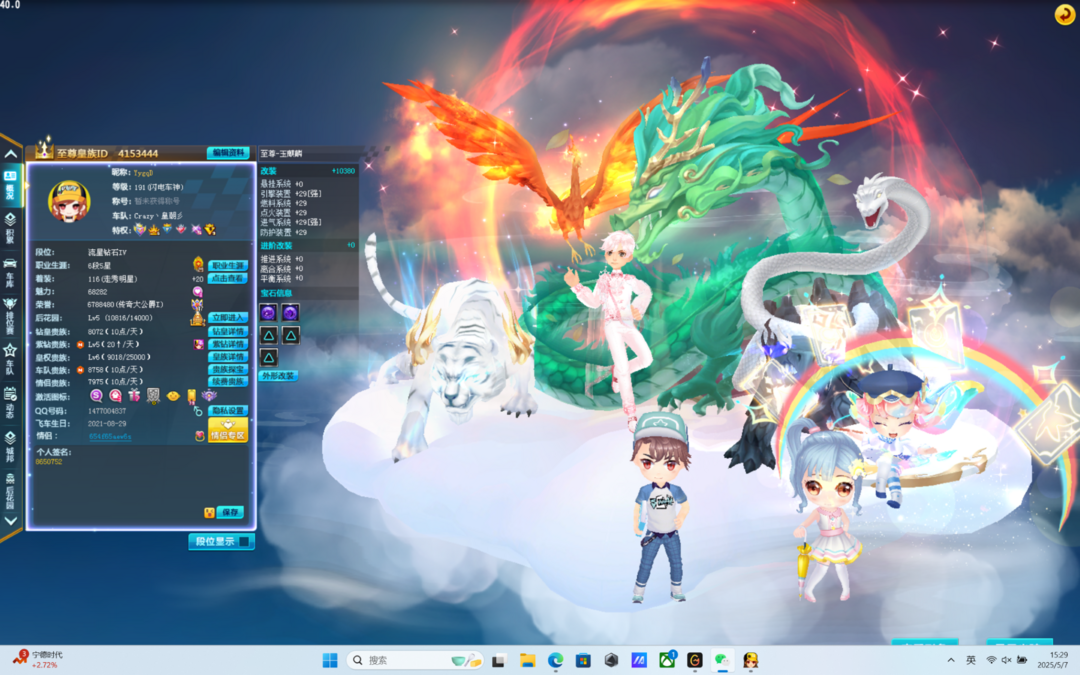The image size is (1080, 675).
Task: Click the player avatar portrait
Action: pyautogui.click(x=69, y=201)
